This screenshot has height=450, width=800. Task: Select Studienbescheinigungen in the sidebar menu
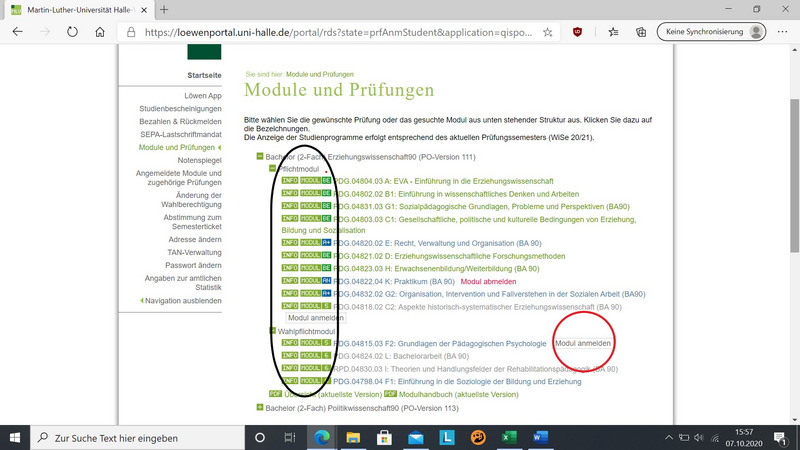coord(181,108)
